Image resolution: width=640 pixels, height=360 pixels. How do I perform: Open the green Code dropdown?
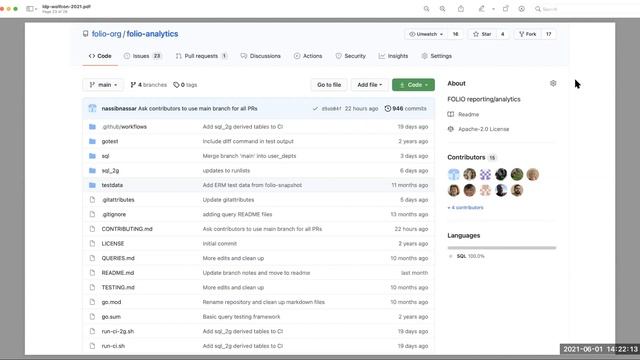(x=413, y=85)
